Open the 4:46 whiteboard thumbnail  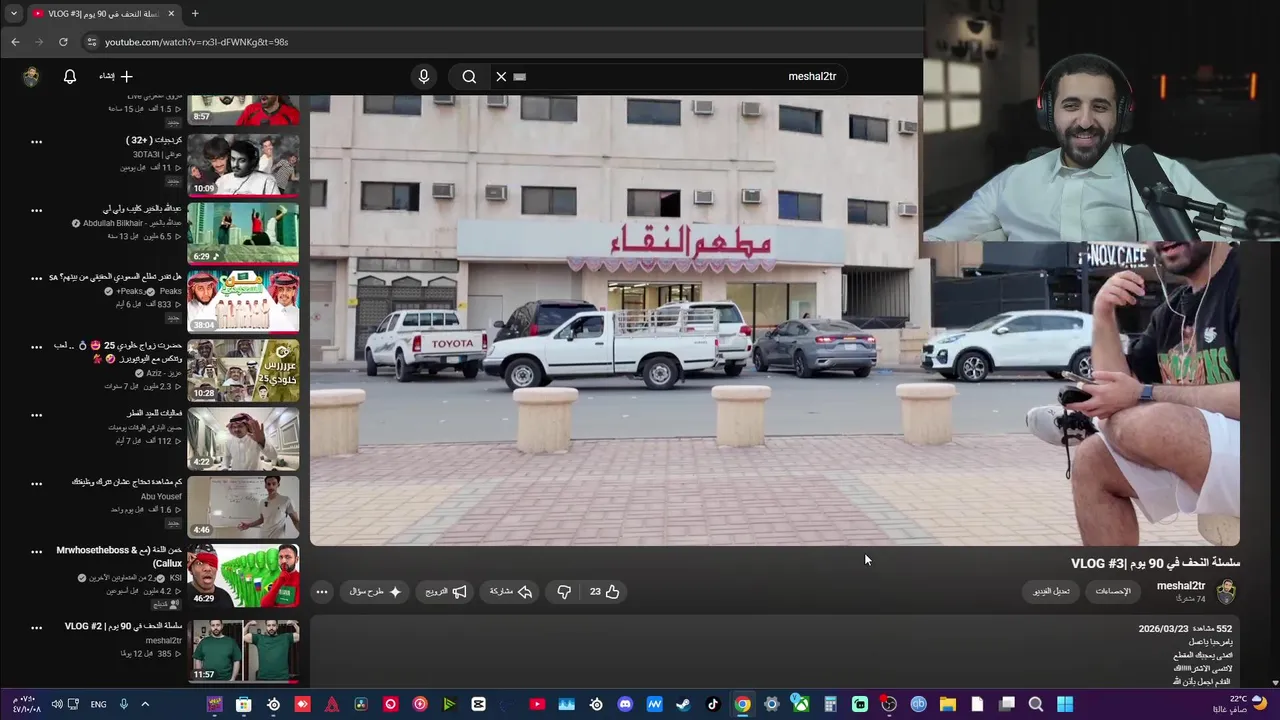pyautogui.click(x=243, y=507)
